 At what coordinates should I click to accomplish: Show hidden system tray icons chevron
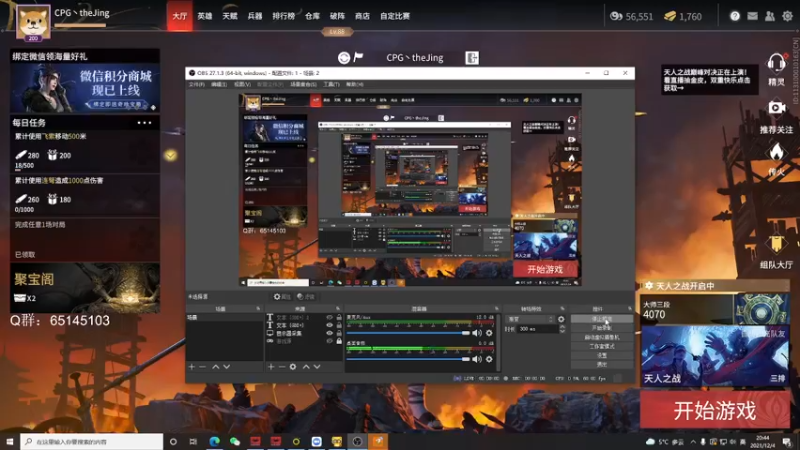coord(693,442)
